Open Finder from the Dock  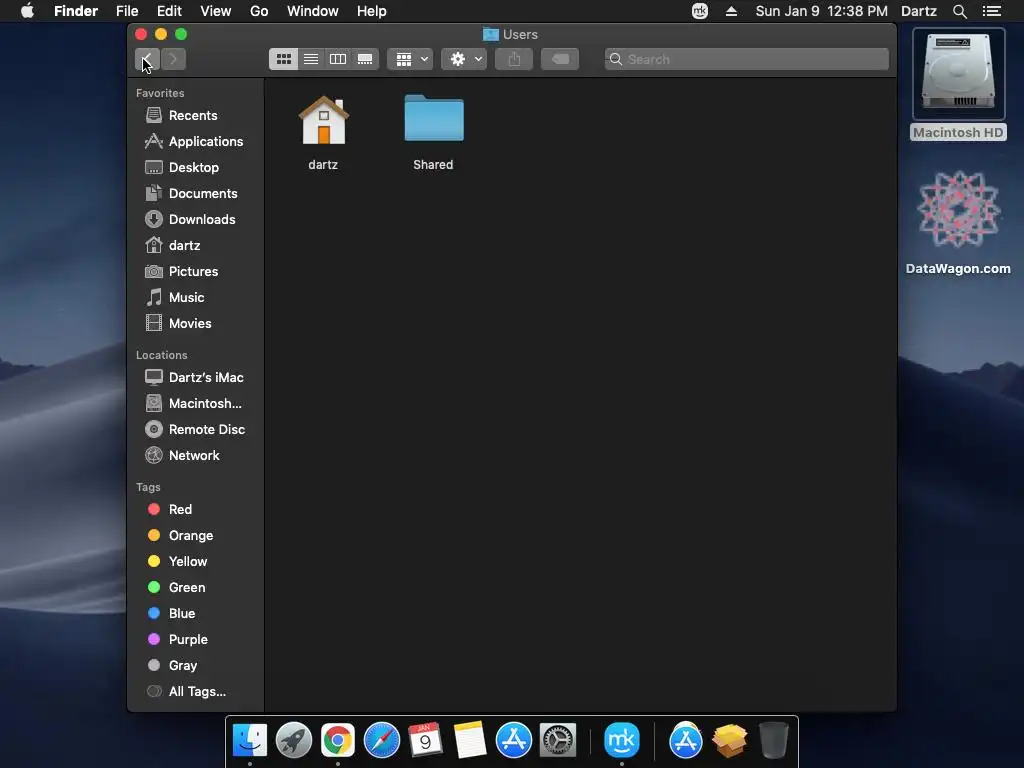(x=249, y=741)
